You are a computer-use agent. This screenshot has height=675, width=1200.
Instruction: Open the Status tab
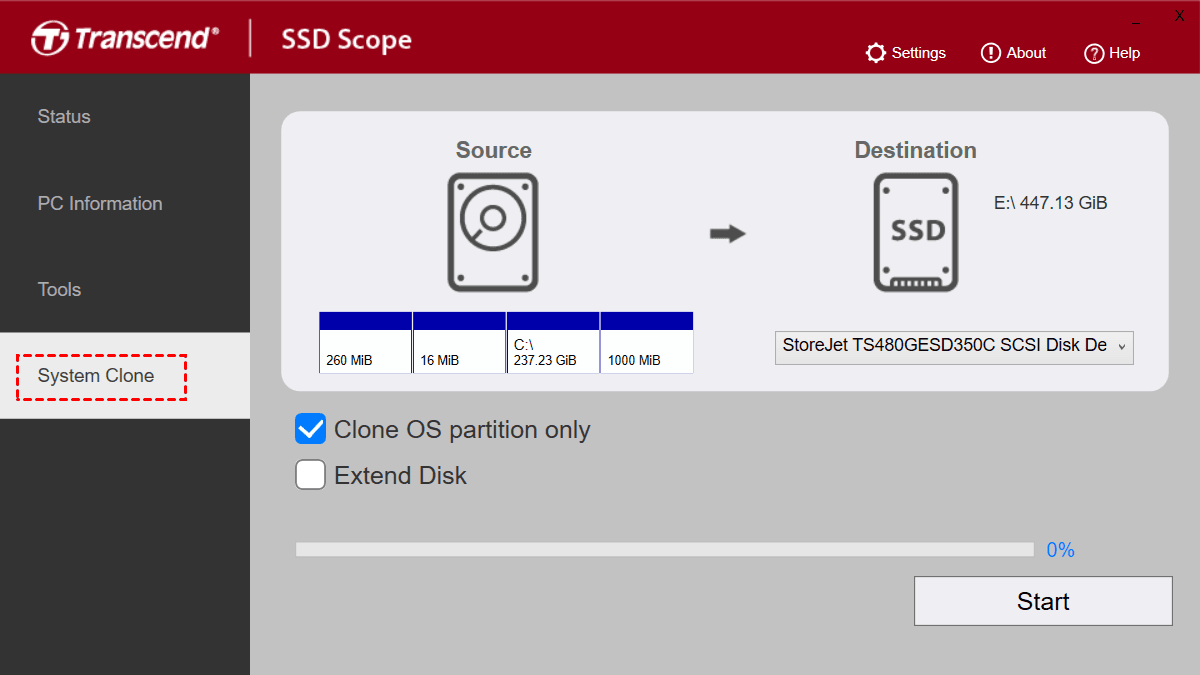tap(64, 117)
